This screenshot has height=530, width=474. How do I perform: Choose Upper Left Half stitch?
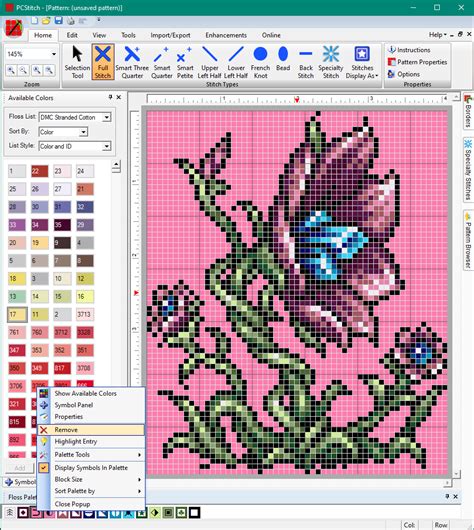coord(209,62)
